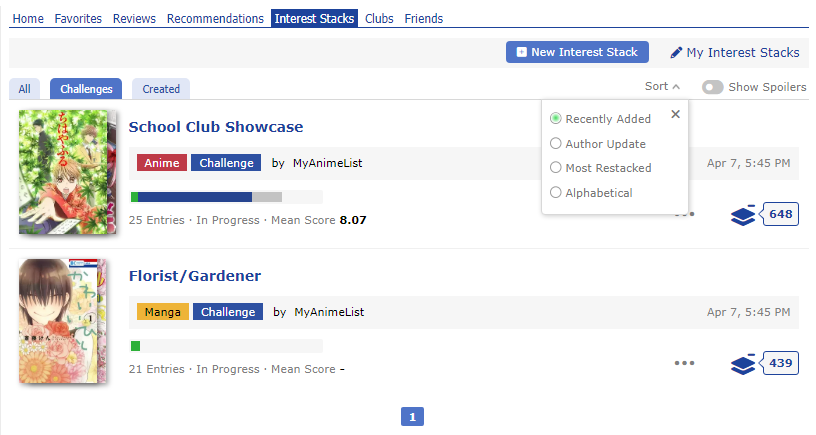This screenshot has height=435, width=816.
Task: Switch to the Created tab
Action: point(161,89)
